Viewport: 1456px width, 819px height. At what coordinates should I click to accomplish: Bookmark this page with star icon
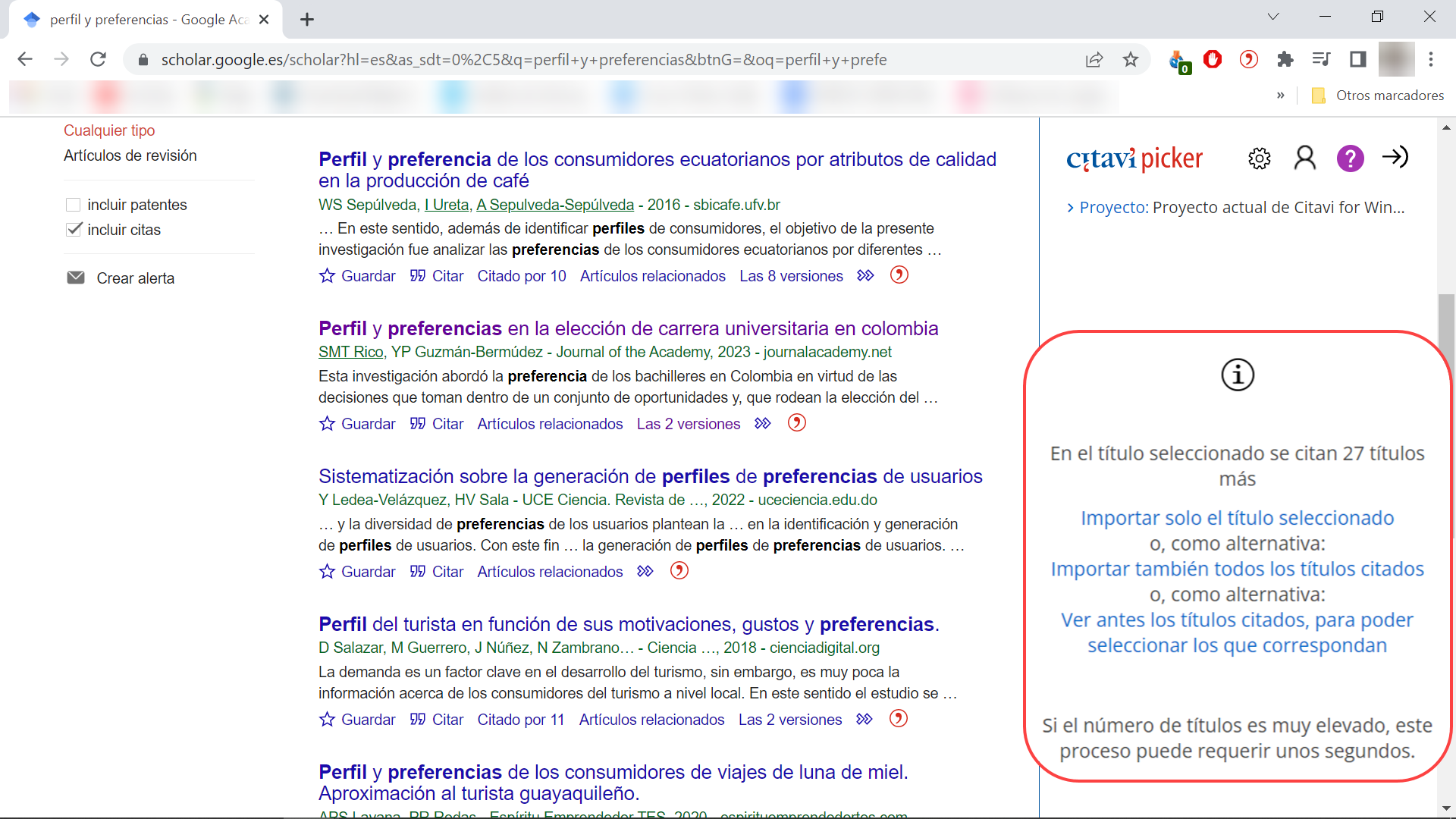coord(1131,59)
